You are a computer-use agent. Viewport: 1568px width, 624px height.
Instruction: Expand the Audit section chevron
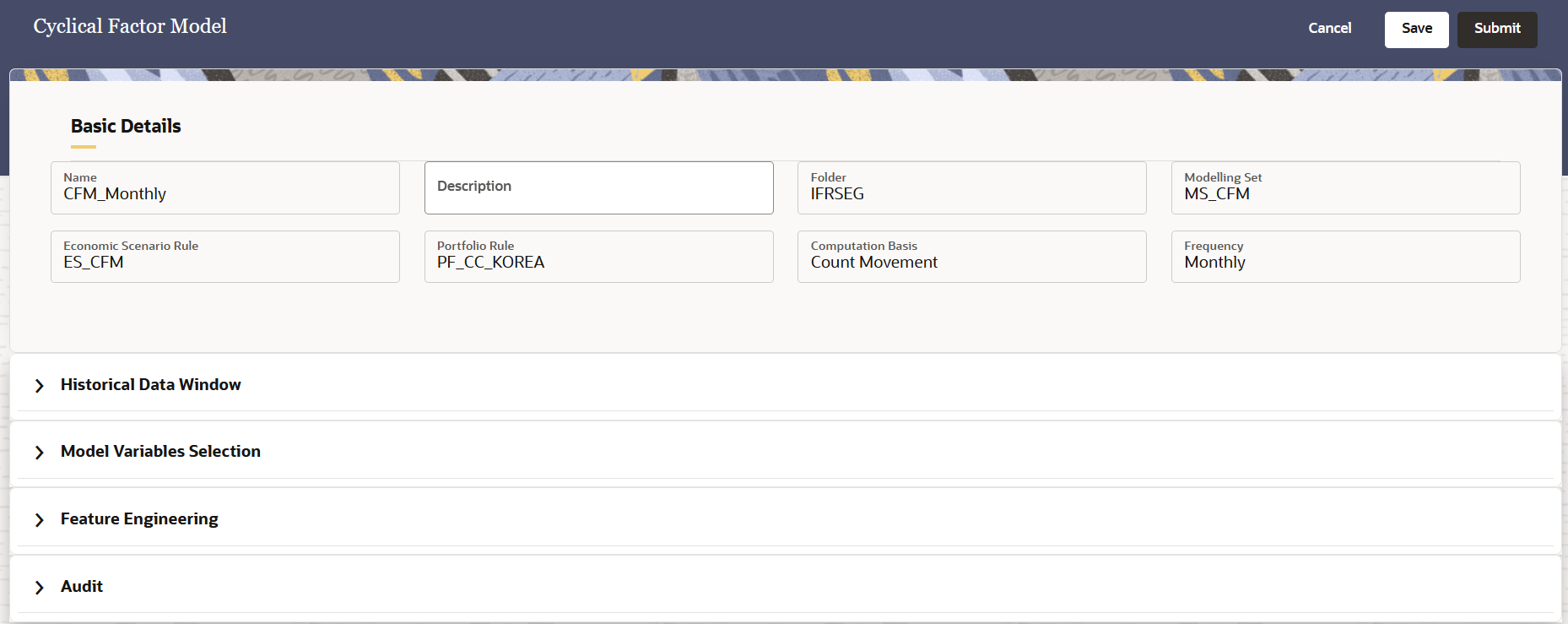[x=39, y=588]
